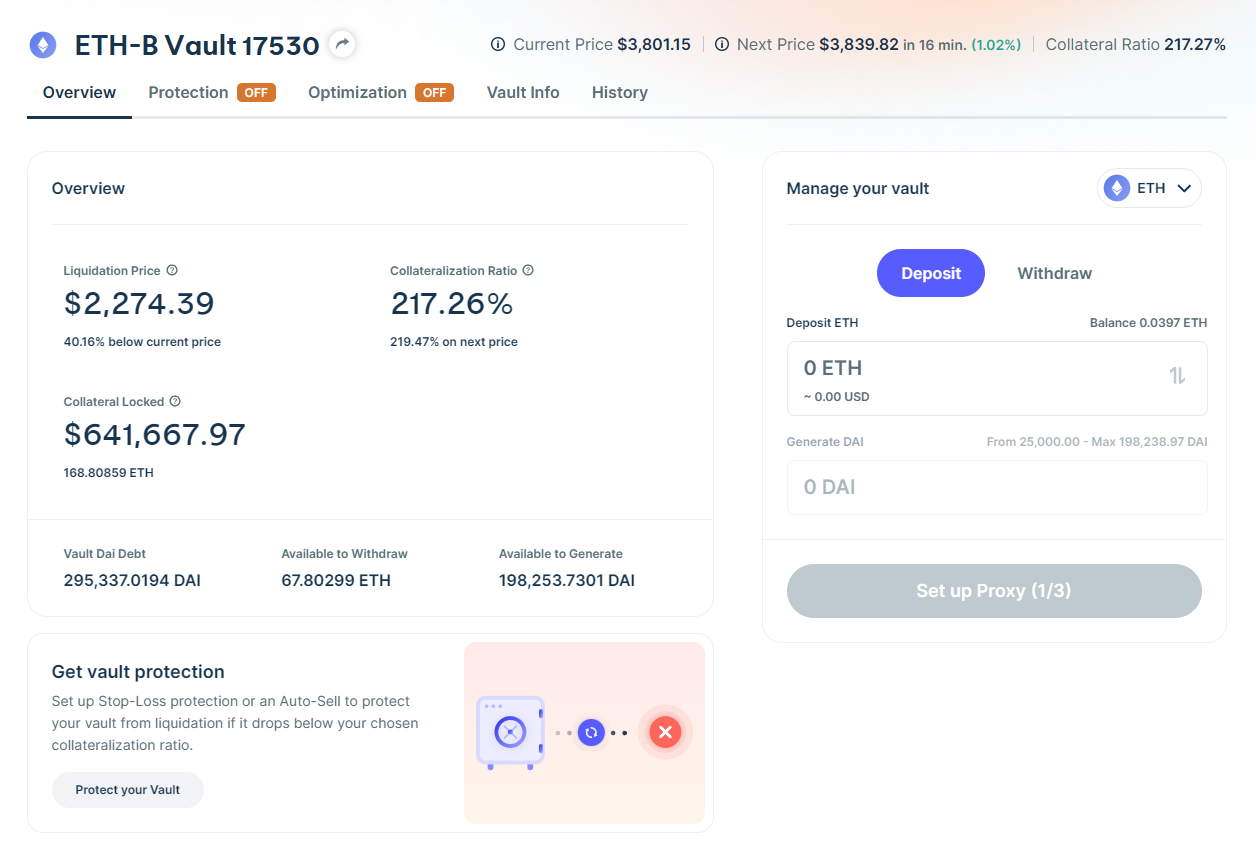The height and width of the screenshot is (857, 1256).
Task: Click the Get vault protection heading
Action: click(x=138, y=672)
